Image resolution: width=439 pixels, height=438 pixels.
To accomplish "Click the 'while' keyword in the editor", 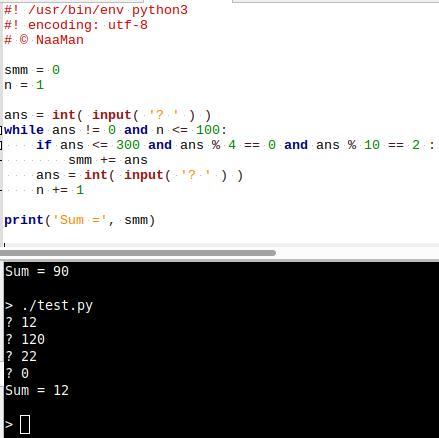I will (x=24, y=130).
